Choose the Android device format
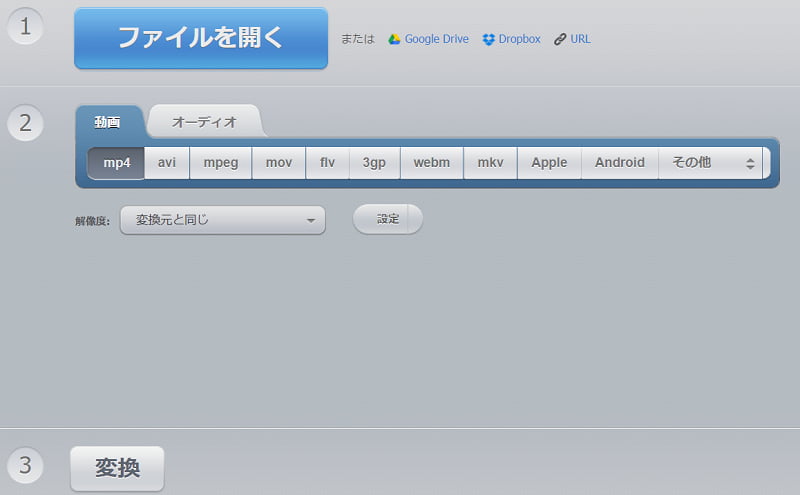The height and width of the screenshot is (495, 800). [x=620, y=163]
